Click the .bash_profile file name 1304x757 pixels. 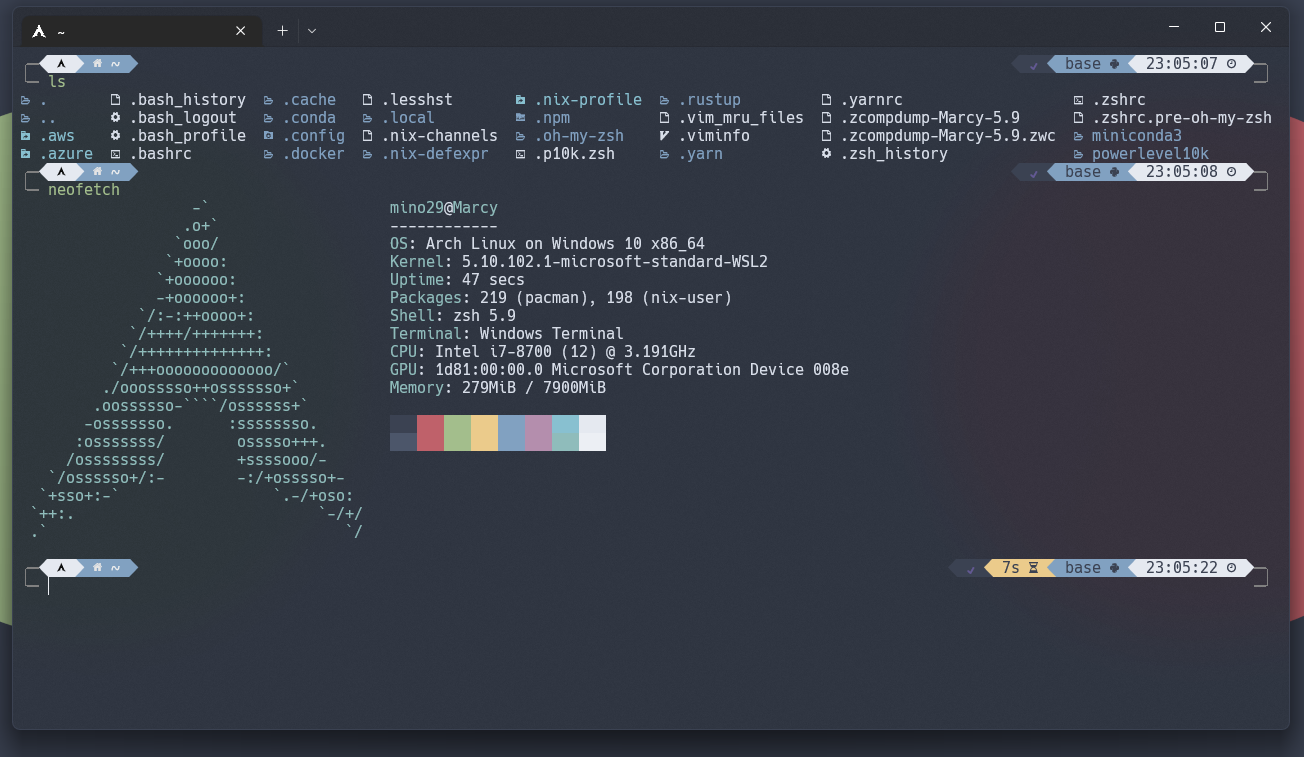(x=187, y=136)
